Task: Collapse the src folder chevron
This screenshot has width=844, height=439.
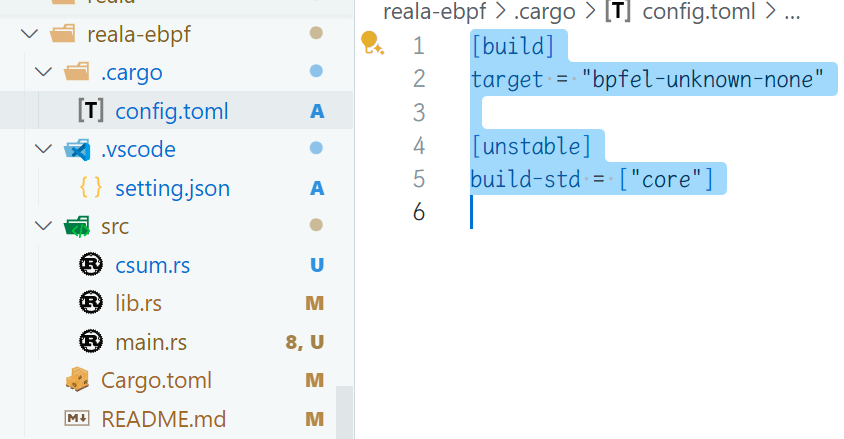Action: coord(43,225)
